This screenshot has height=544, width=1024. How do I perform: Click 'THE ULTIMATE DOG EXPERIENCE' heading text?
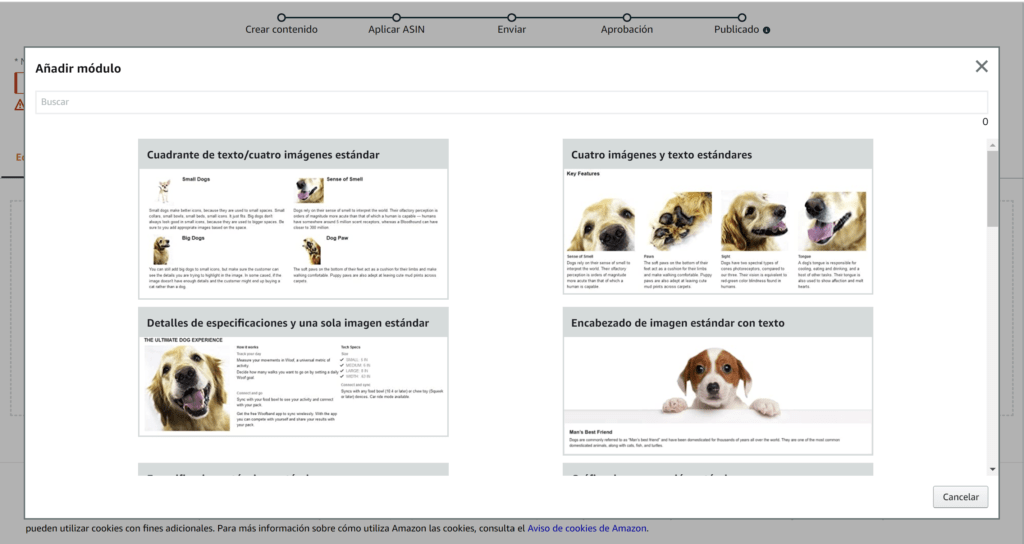point(183,340)
